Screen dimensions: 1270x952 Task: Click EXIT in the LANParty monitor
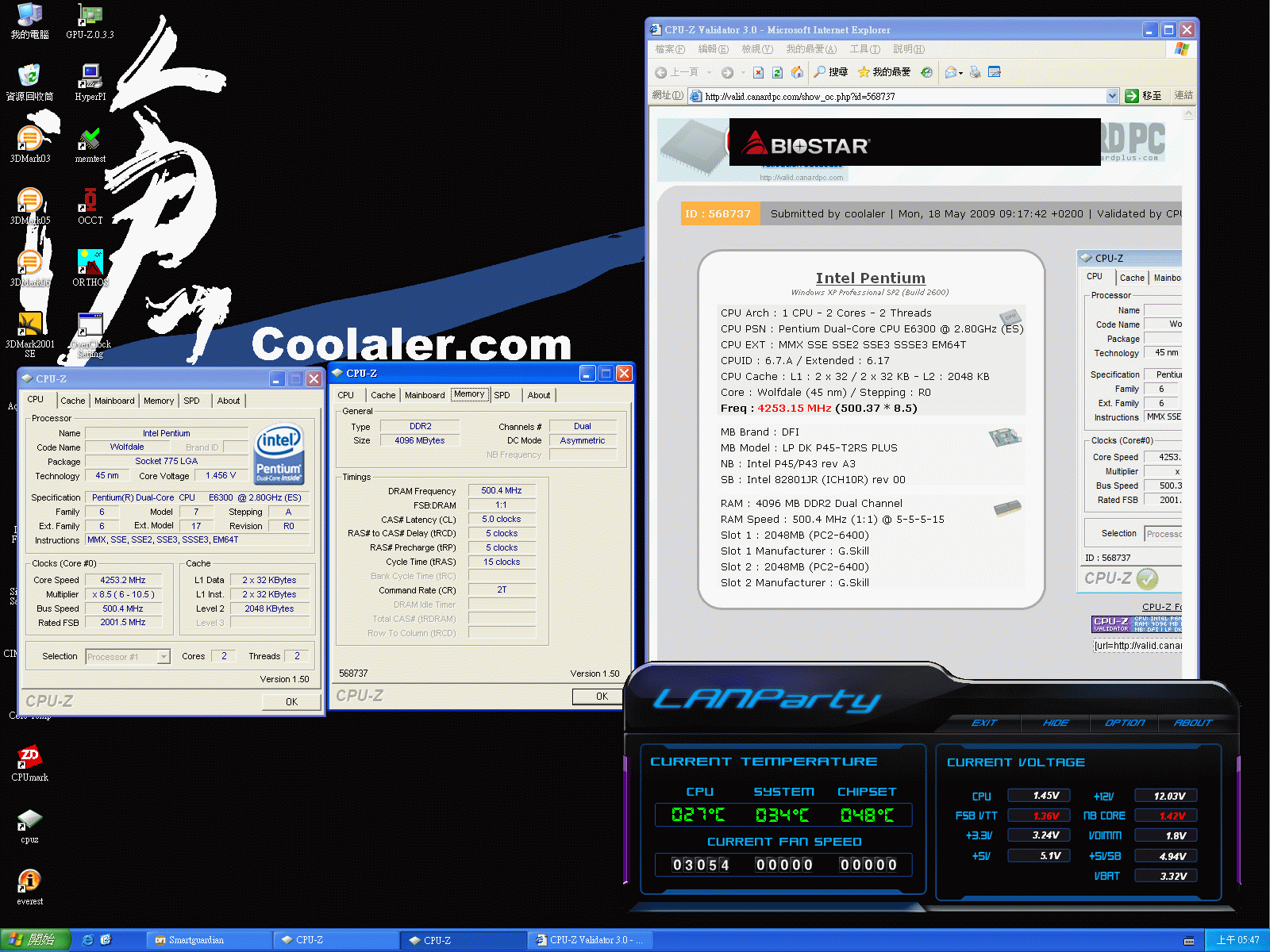[x=983, y=723]
